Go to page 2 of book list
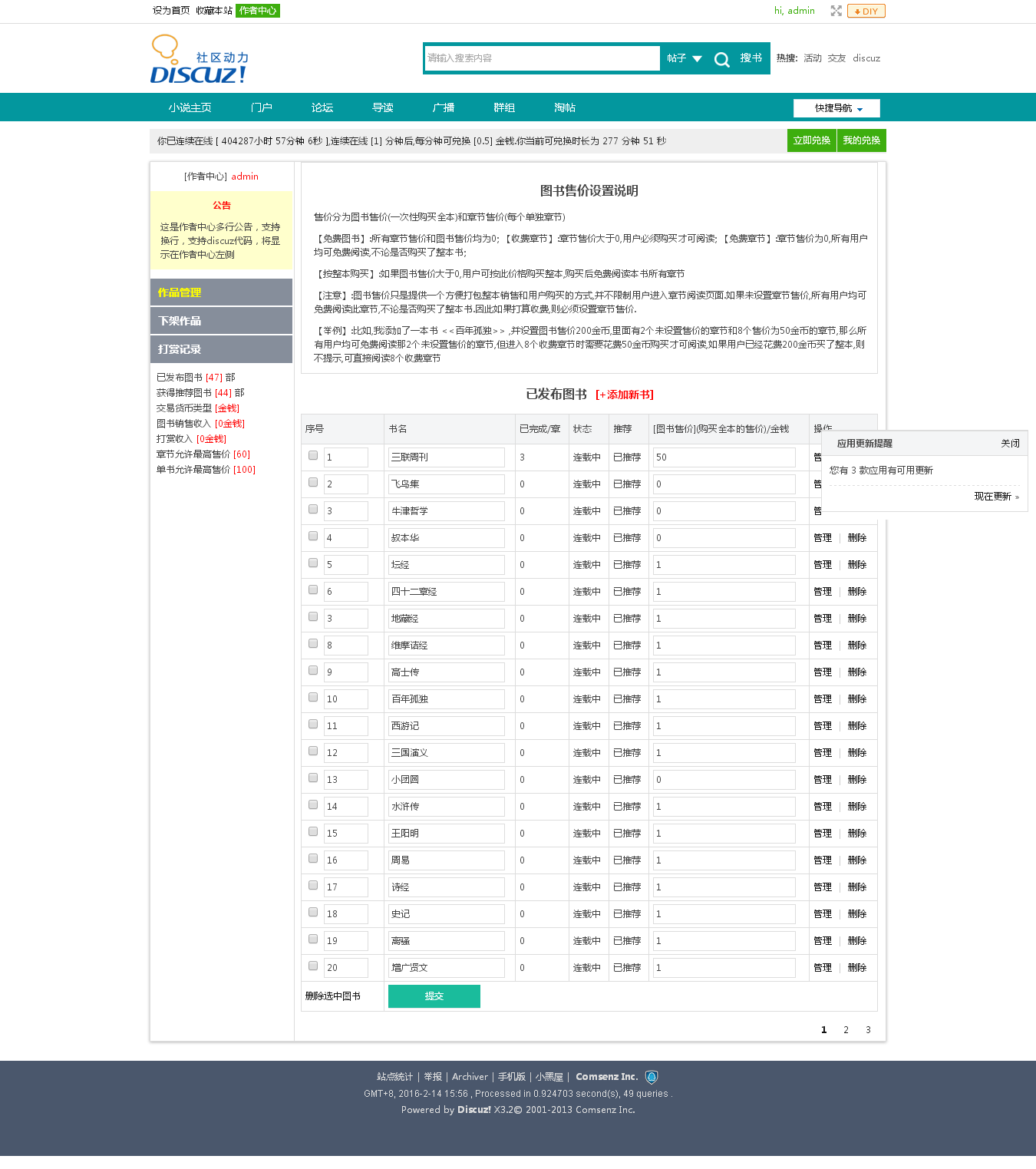1036x1169 pixels. [x=846, y=1030]
